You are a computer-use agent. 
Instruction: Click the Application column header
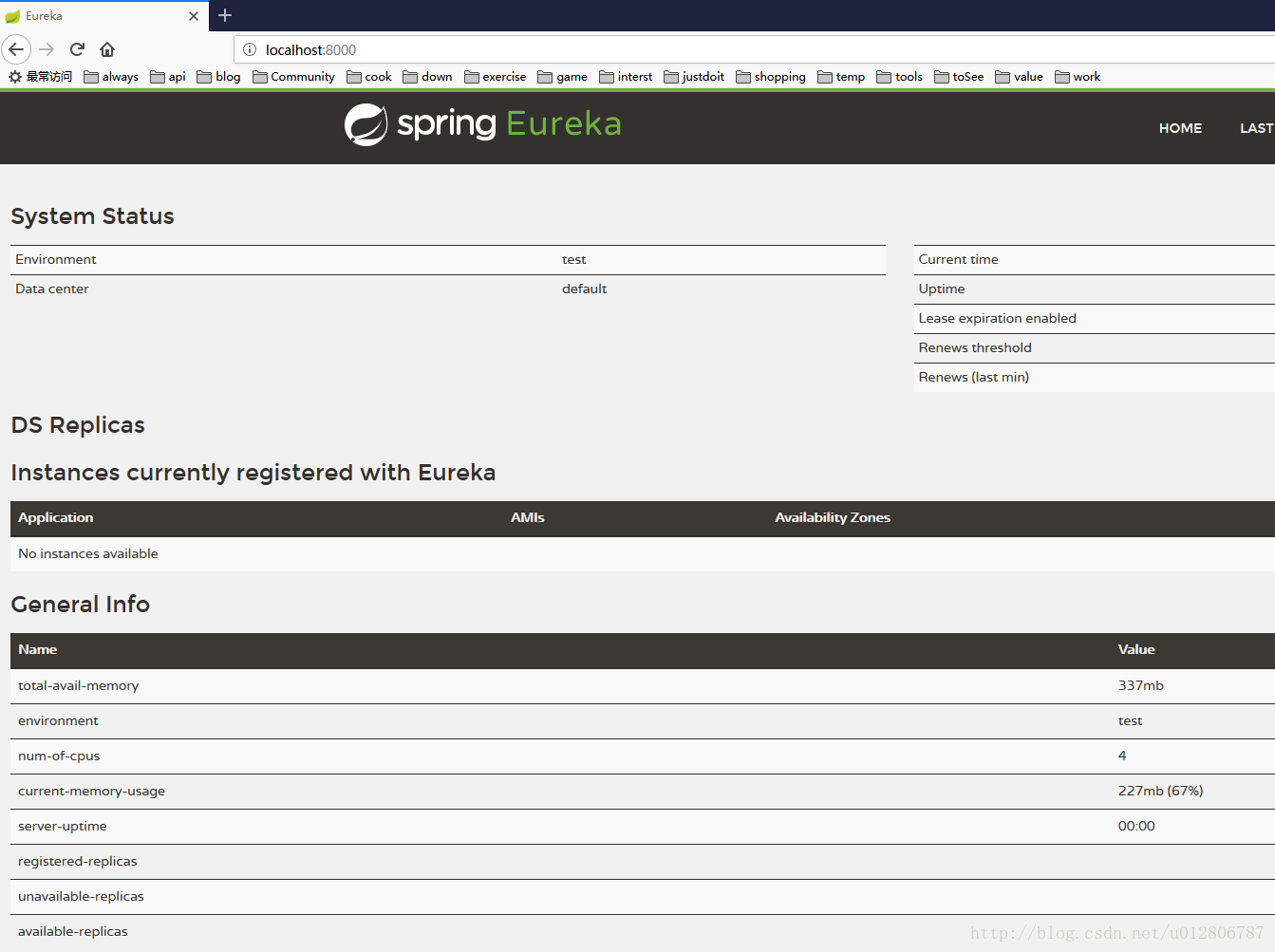56,517
